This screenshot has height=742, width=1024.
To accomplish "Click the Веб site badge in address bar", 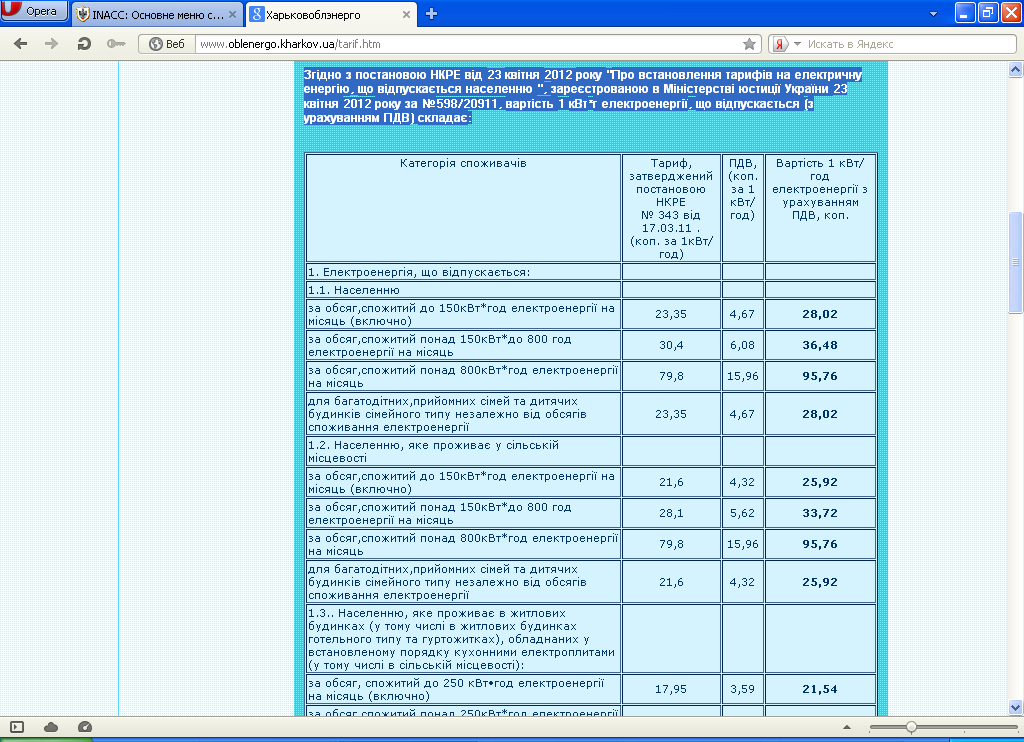I will (167, 44).
